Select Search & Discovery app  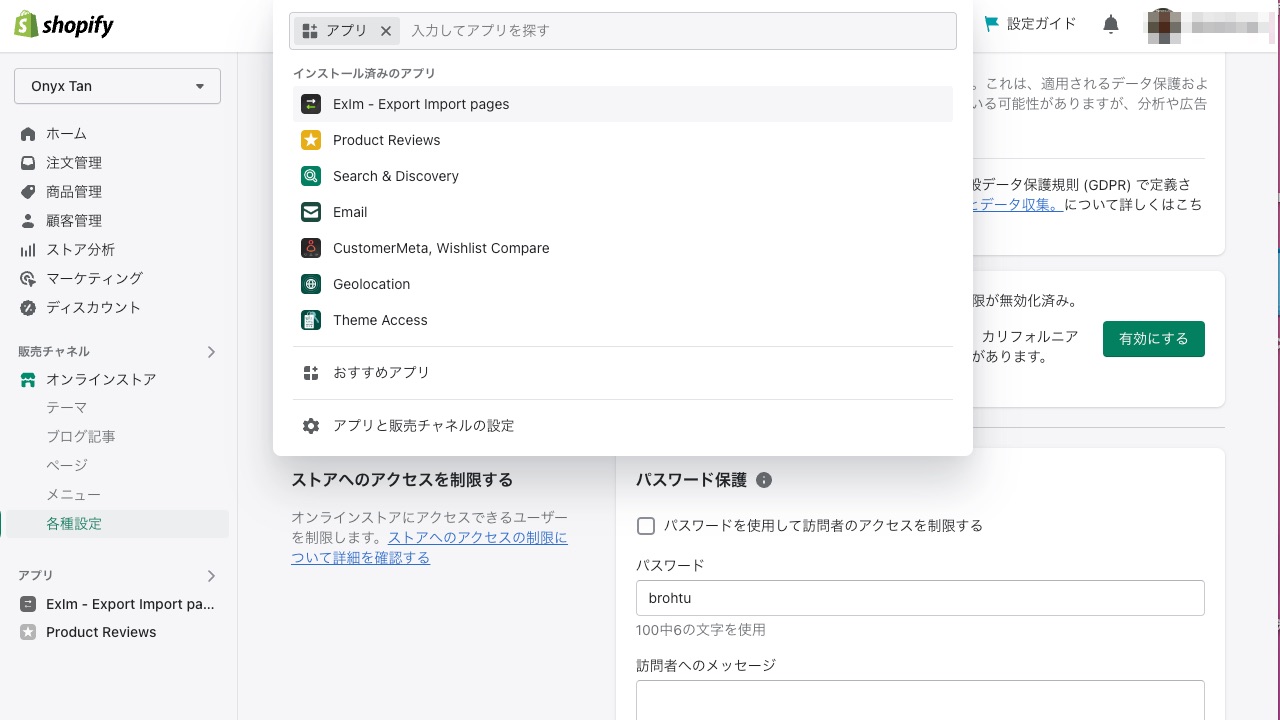click(623, 176)
